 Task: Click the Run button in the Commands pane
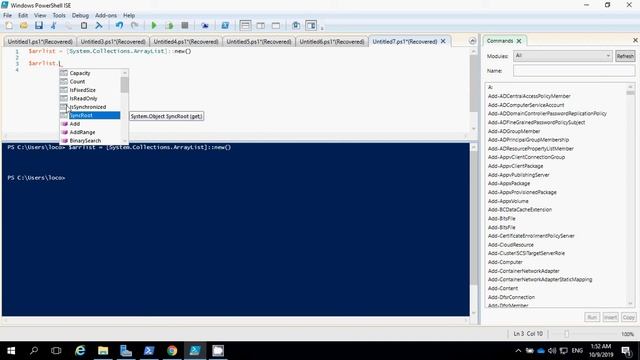coord(592,317)
